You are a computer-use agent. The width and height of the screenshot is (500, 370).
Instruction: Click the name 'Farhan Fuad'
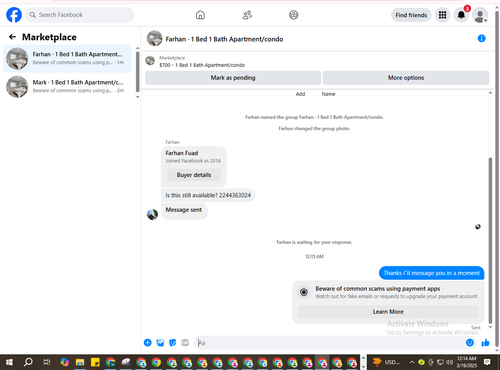click(x=182, y=153)
